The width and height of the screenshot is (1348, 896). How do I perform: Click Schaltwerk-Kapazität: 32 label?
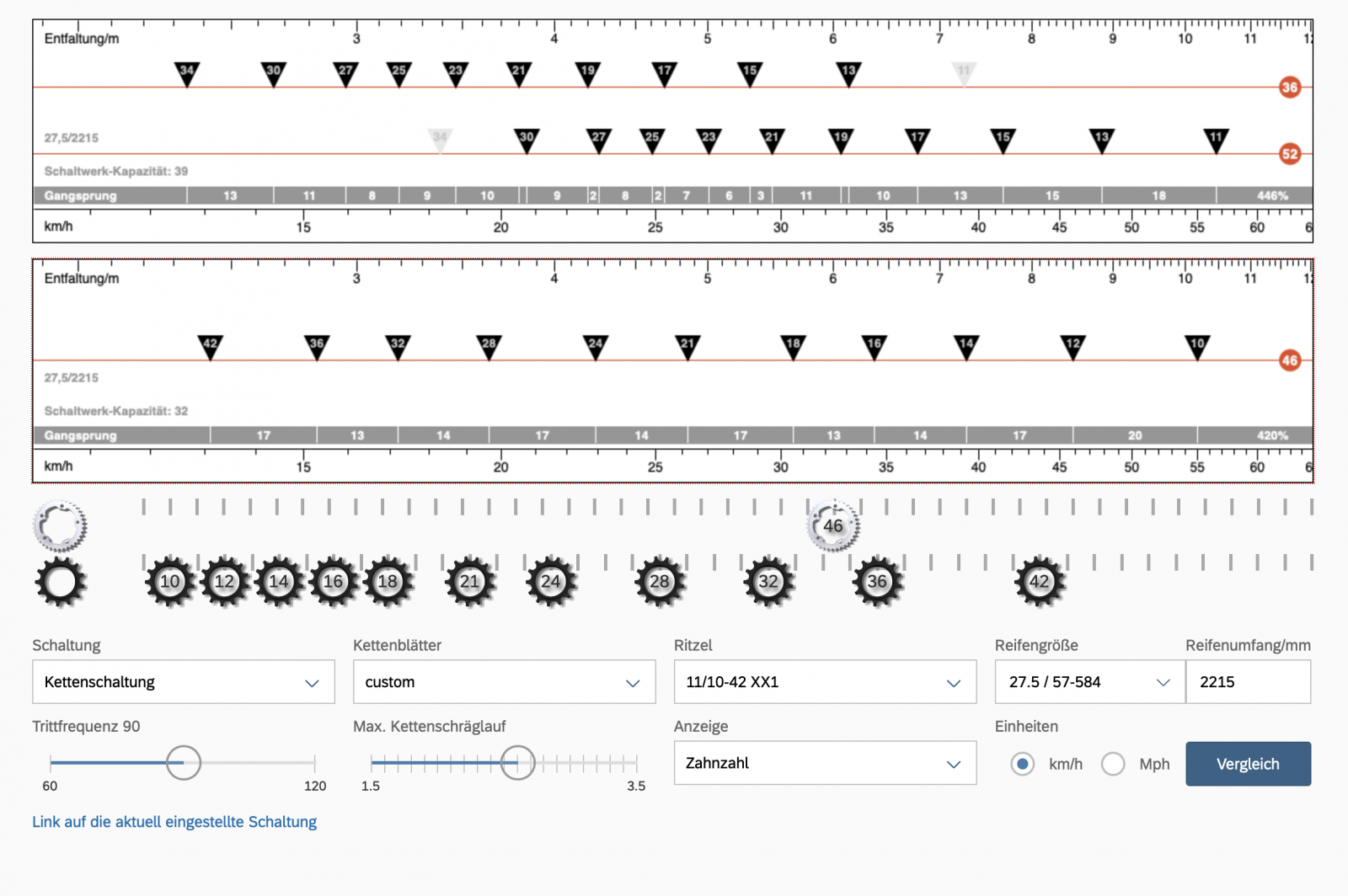(116, 411)
